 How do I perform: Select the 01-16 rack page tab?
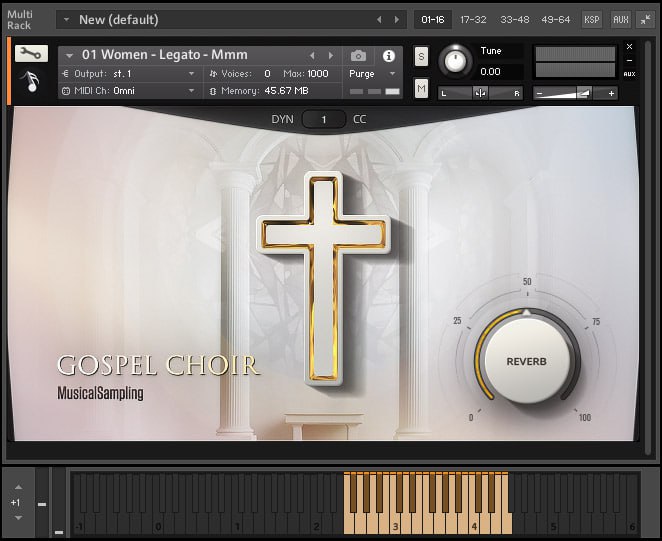[x=433, y=19]
